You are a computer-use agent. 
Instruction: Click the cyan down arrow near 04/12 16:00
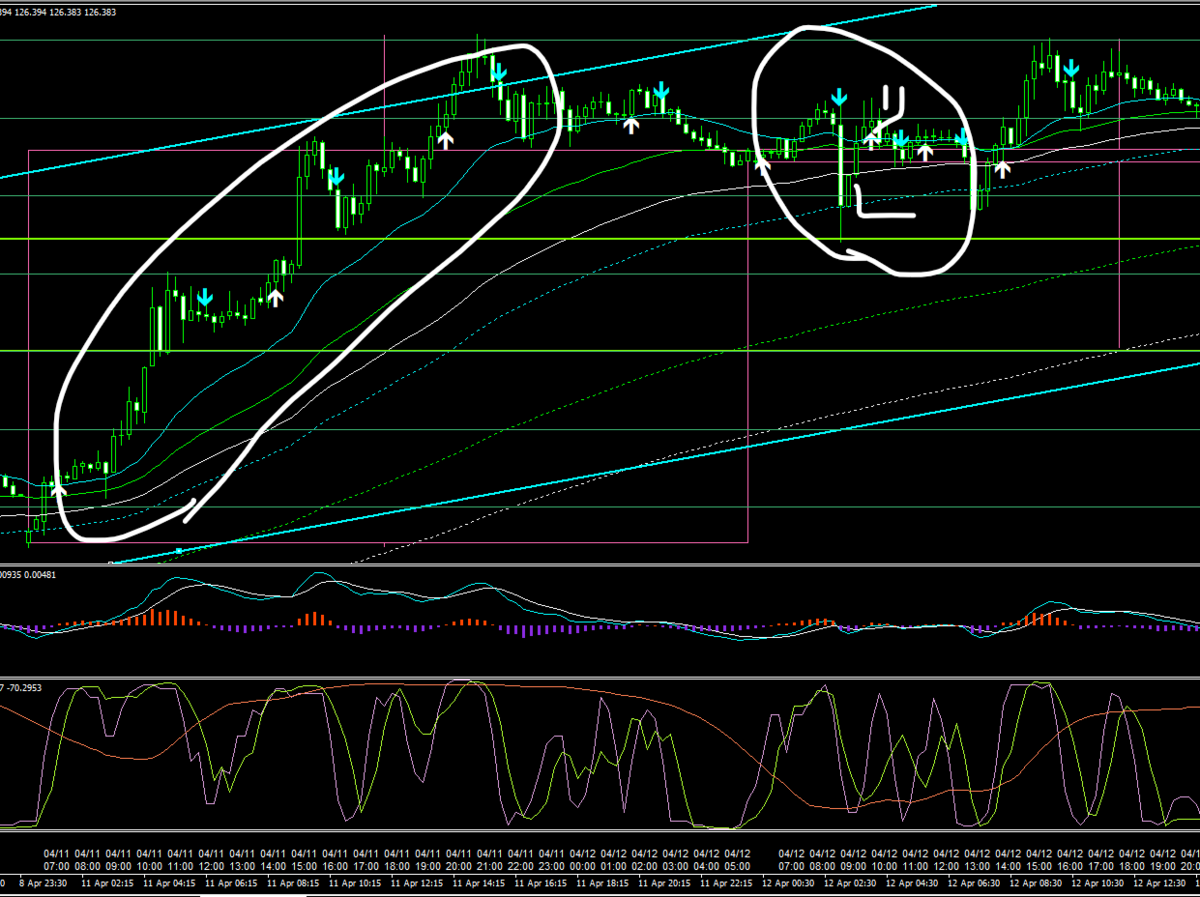pos(1071,68)
